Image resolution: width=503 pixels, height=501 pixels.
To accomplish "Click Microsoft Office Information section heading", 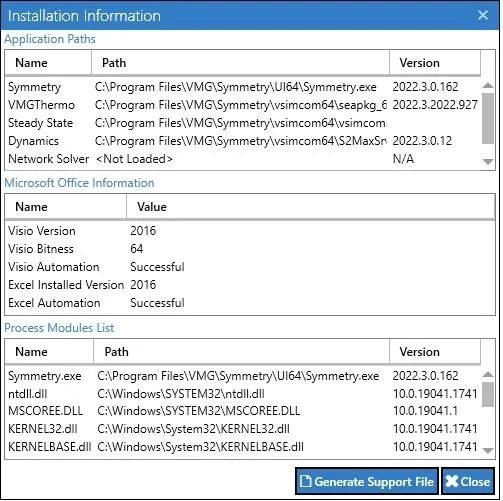I will tap(79, 183).
